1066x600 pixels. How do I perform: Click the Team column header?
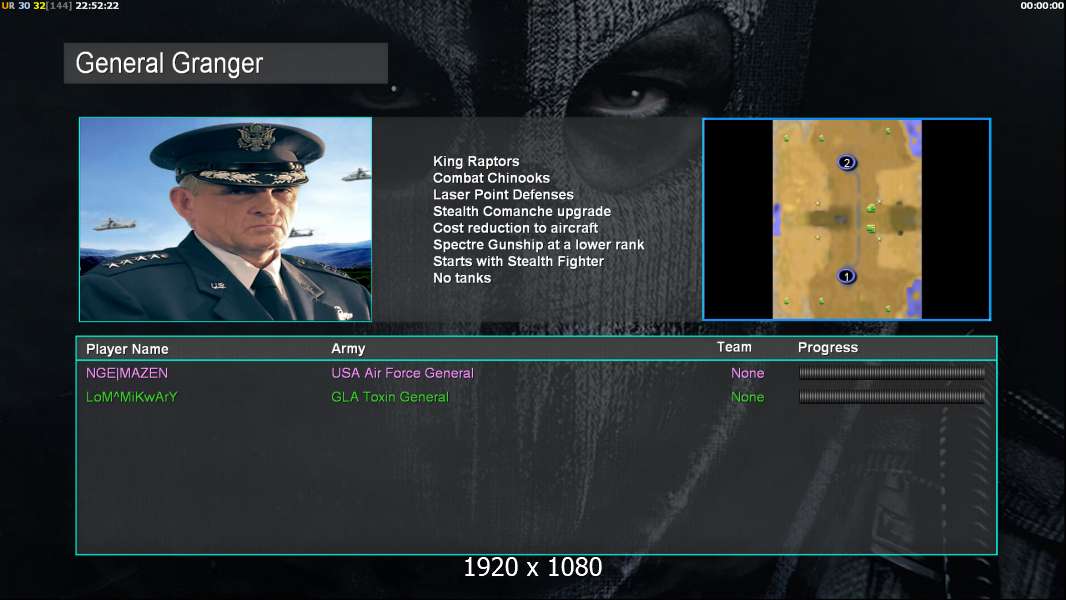click(734, 347)
